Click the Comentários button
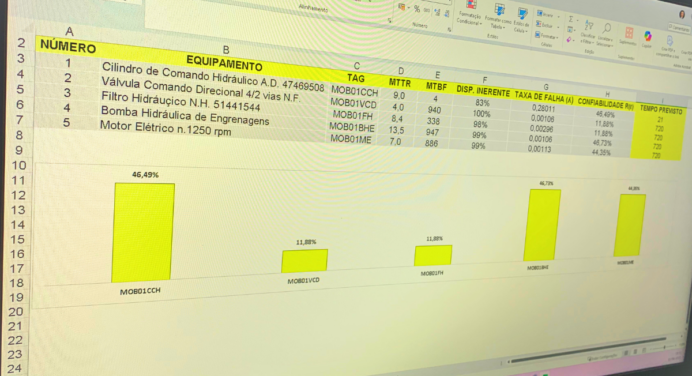The width and height of the screenshot is (692, 376). (679, 28)
